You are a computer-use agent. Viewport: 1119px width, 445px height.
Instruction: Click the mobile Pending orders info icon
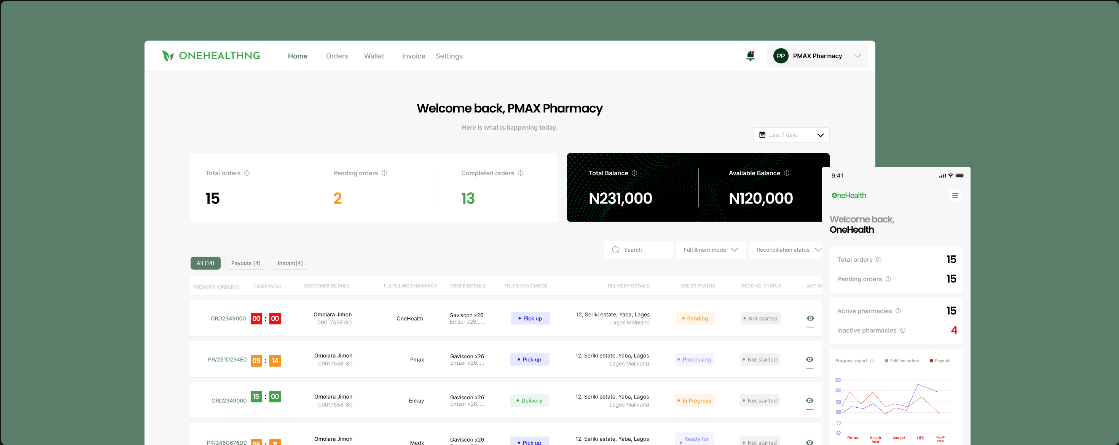point(888,279)
